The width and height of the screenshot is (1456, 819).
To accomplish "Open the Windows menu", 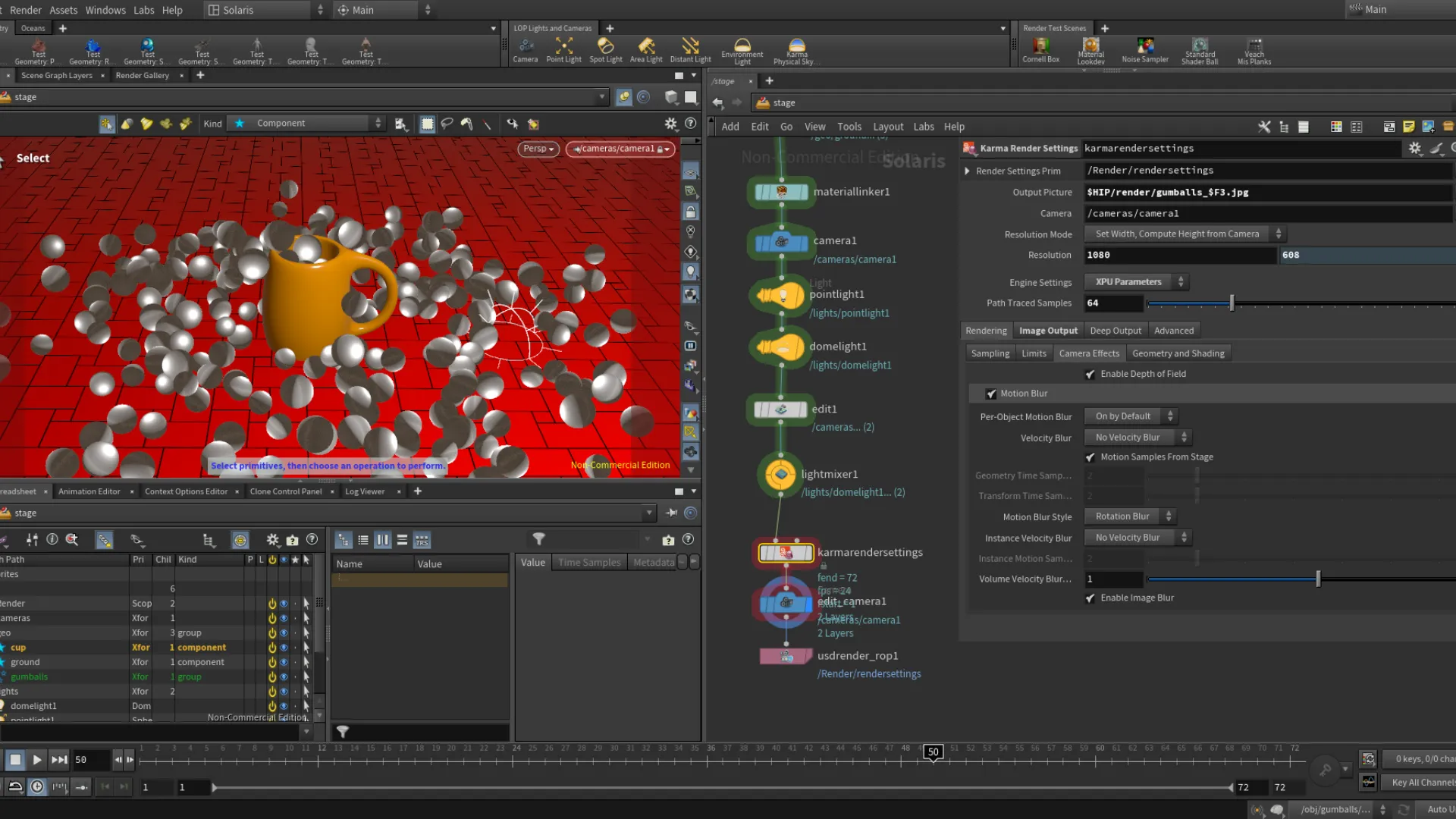I will coord(105,10).
